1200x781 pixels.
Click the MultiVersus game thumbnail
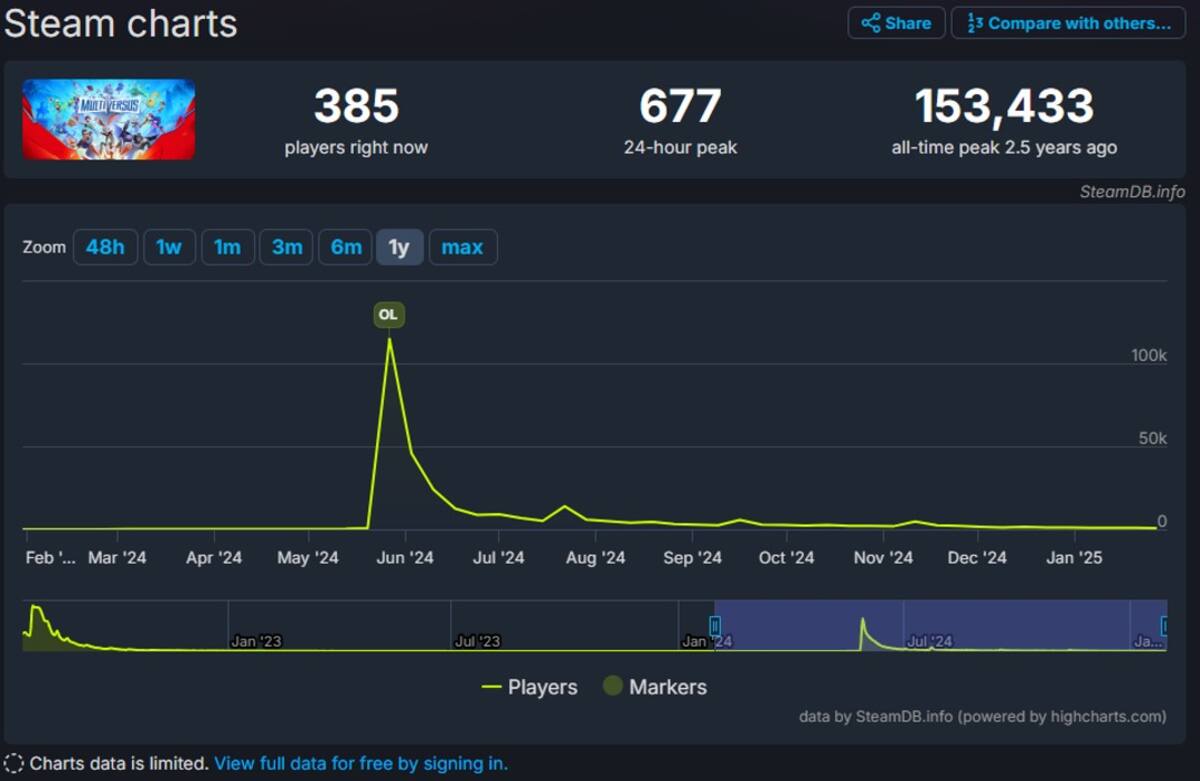coord(109,120)
